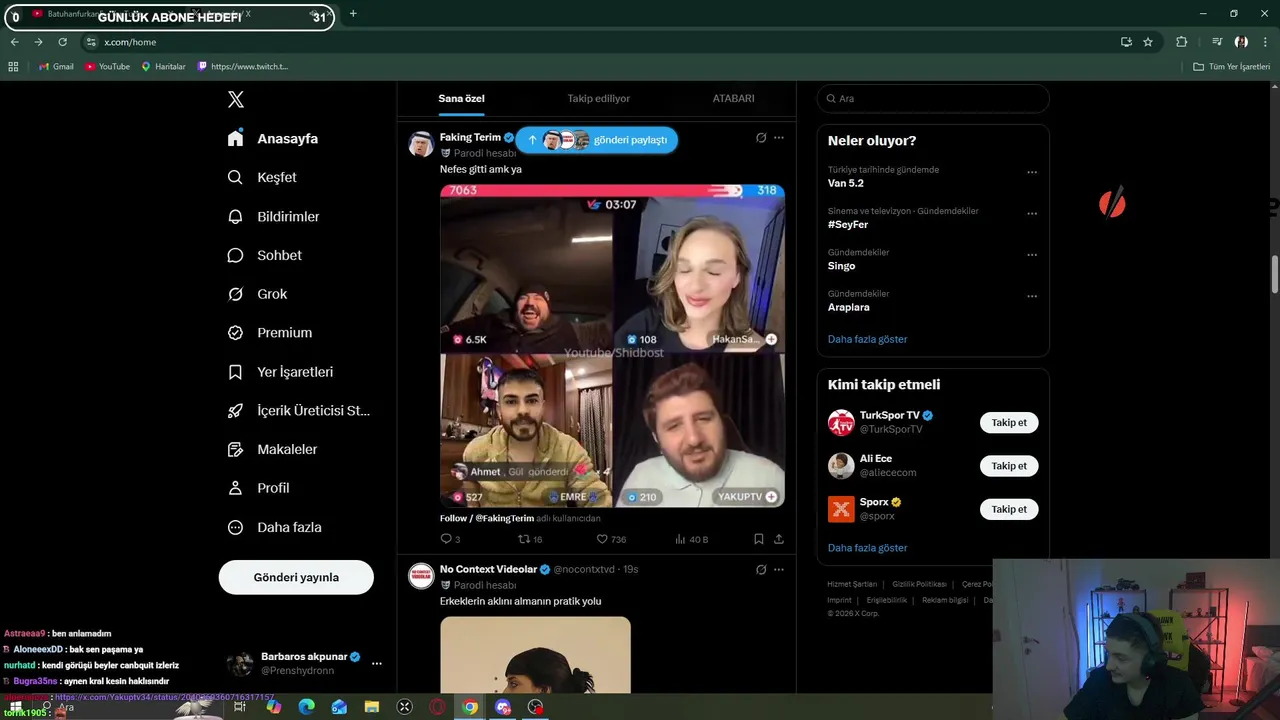Open the X logo home link
This screenshot has height=720, width=1280.
tap(236, 99)
